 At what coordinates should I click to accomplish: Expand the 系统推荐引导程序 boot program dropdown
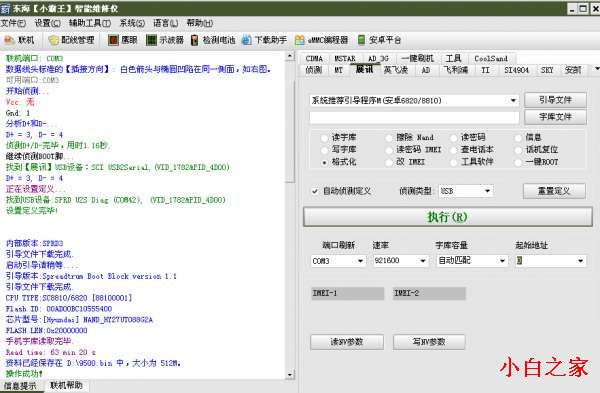pyautogui.click(x=513, y=101)
